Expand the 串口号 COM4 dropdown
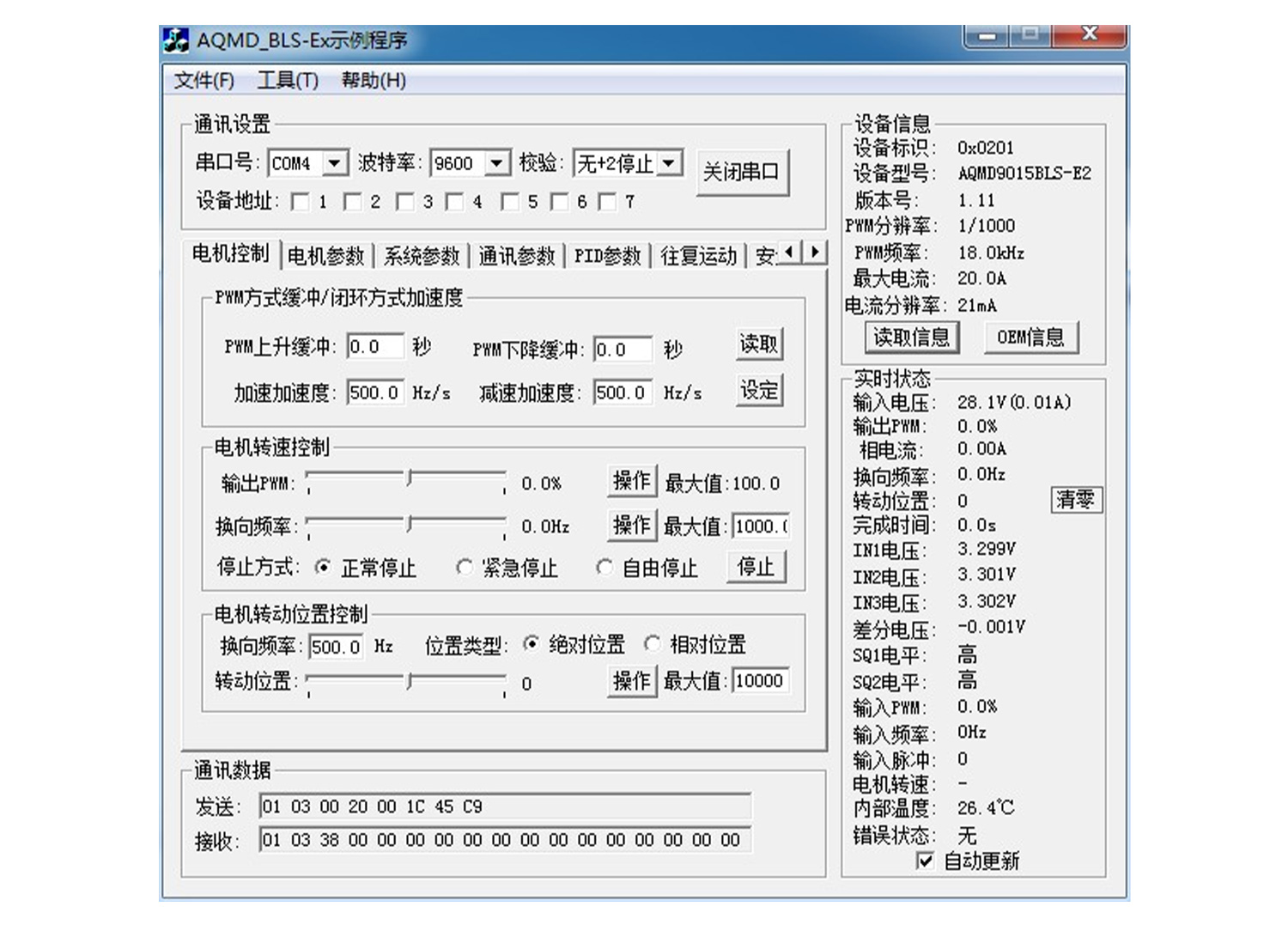 335,162
